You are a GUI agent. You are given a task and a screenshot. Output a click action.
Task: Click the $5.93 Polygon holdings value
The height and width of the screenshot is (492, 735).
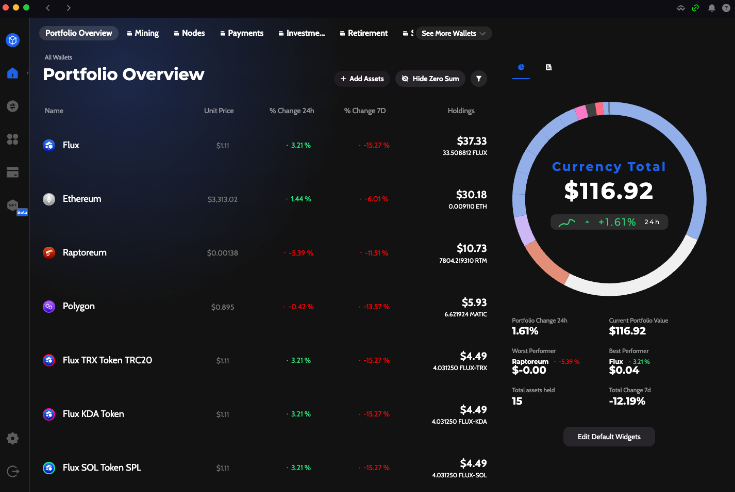tap(474, 302)
